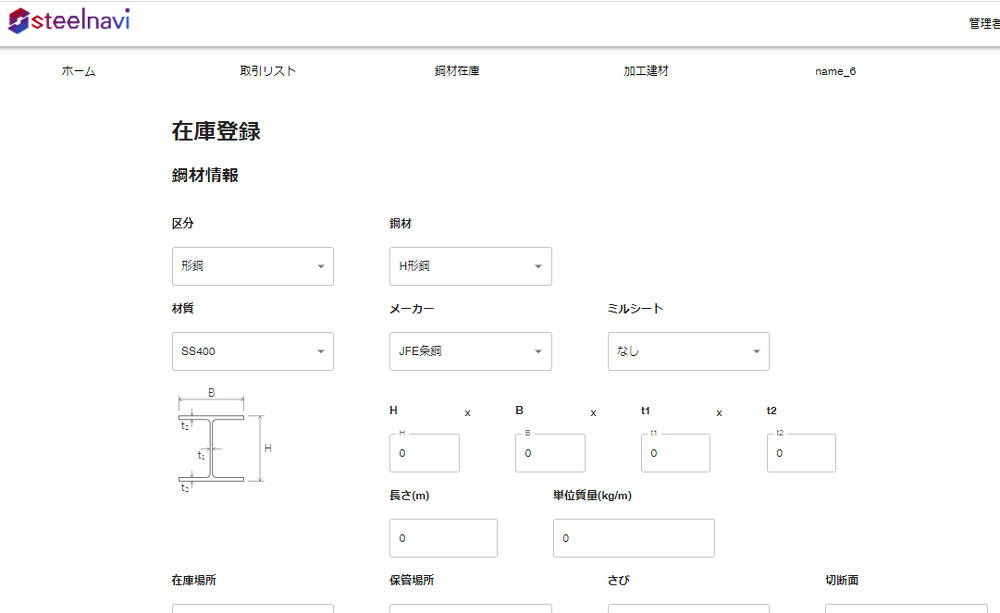1000x613 pixels.
Task: Click the 在庫場所 label
Action: point(194,580)
